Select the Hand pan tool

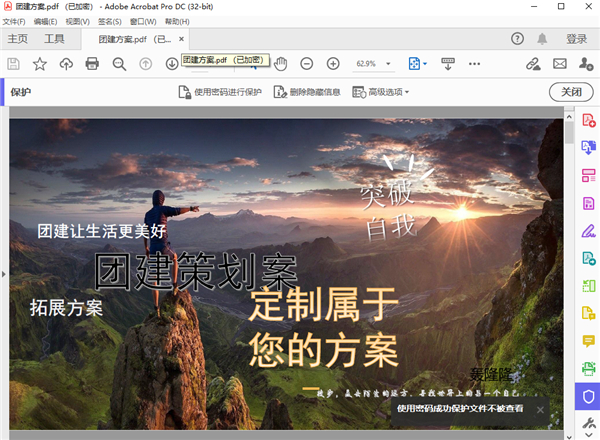280,64
